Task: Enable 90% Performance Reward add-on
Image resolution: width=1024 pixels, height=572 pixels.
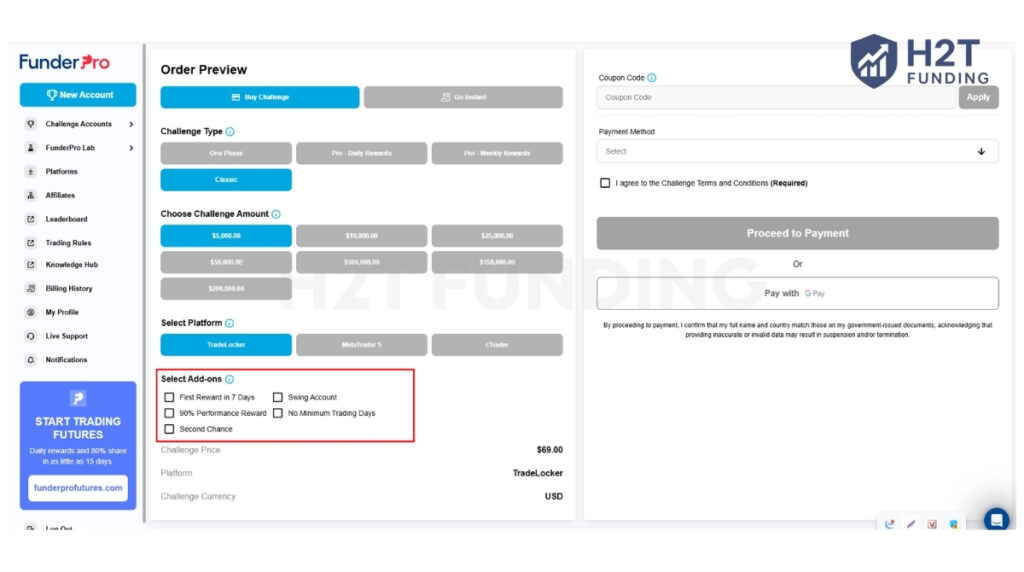Action: point(170,413)
